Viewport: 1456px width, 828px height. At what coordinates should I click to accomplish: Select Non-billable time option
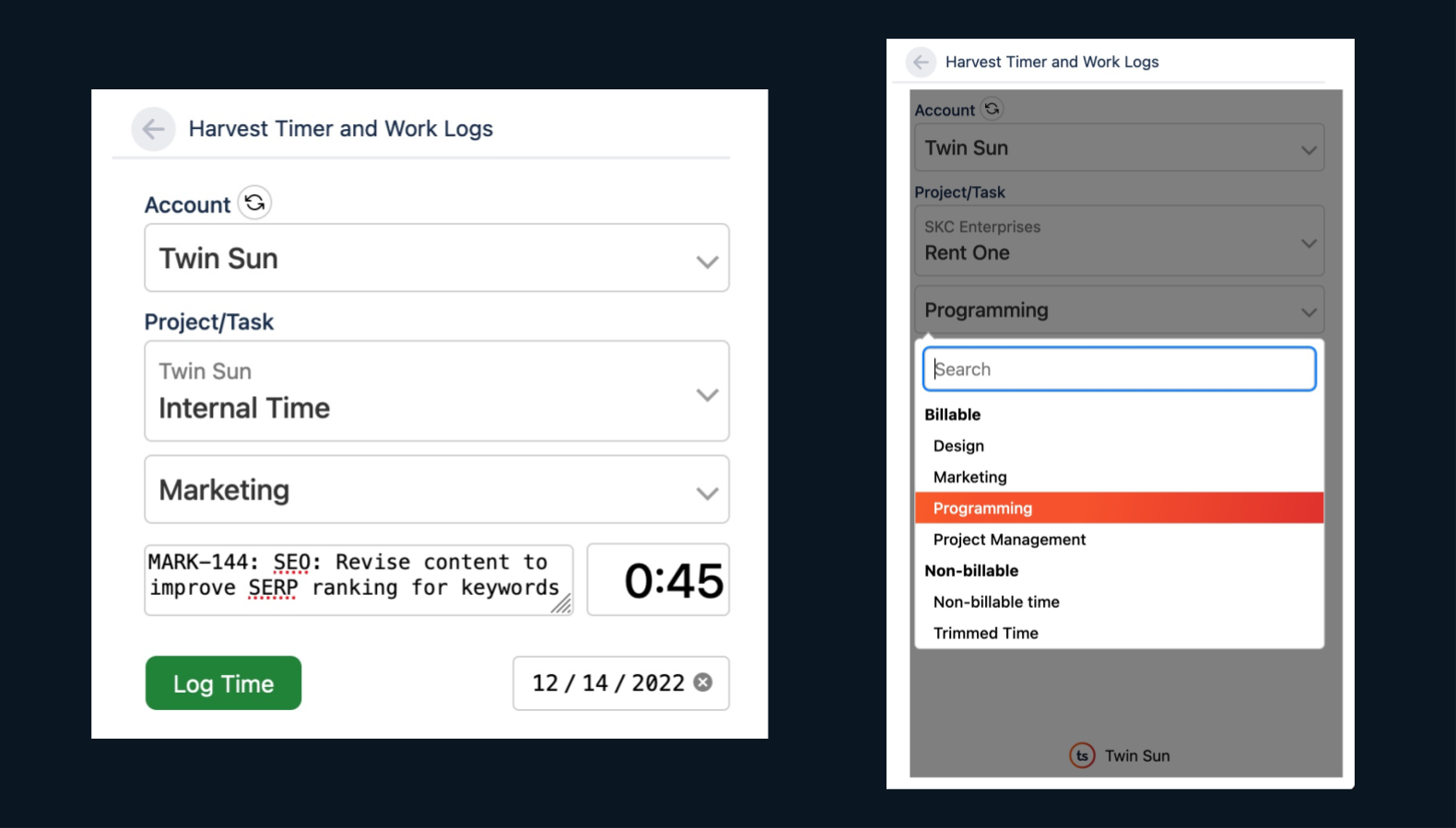click(996, 602)
